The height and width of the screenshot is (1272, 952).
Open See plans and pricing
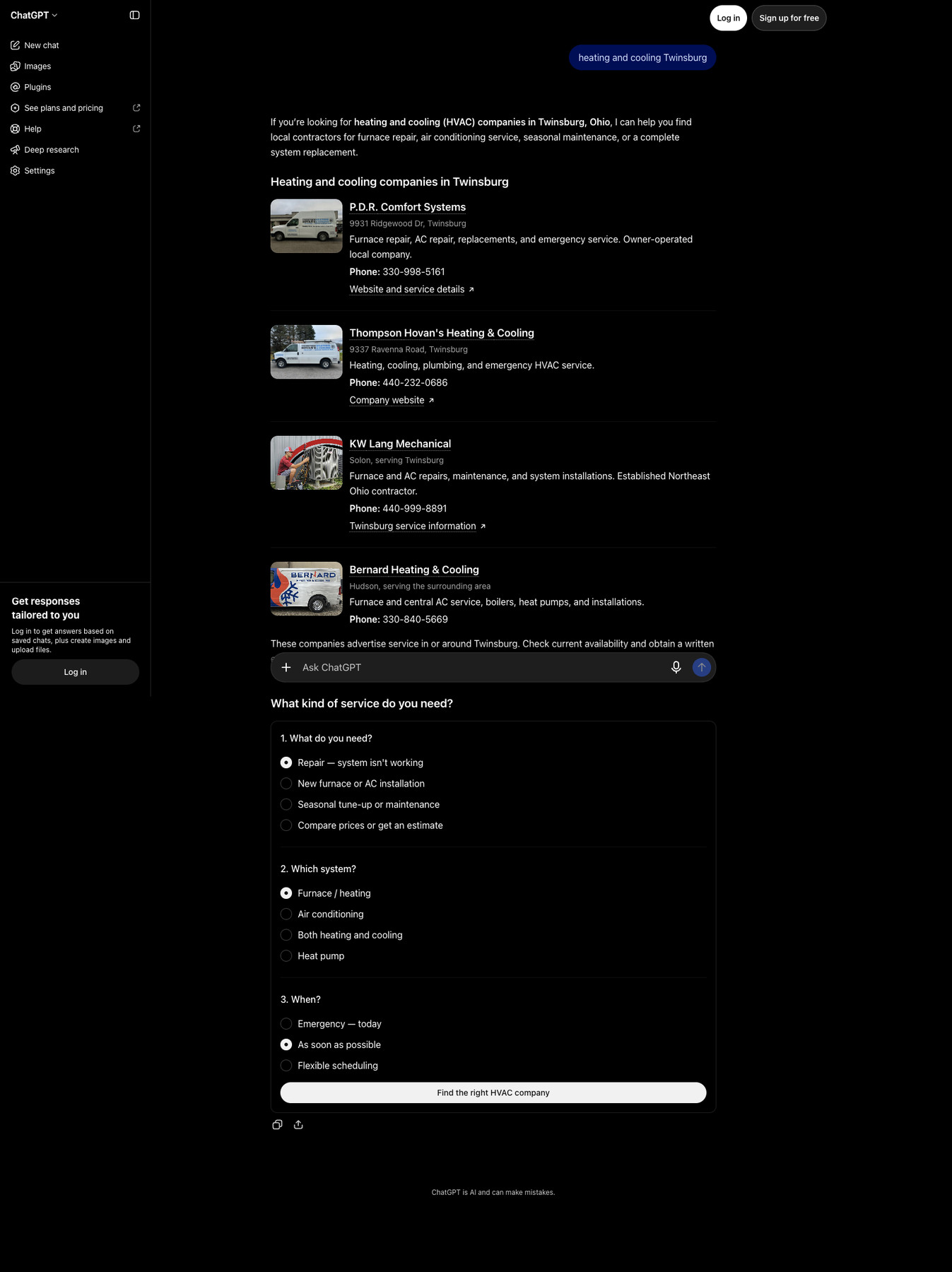point(75,108)
